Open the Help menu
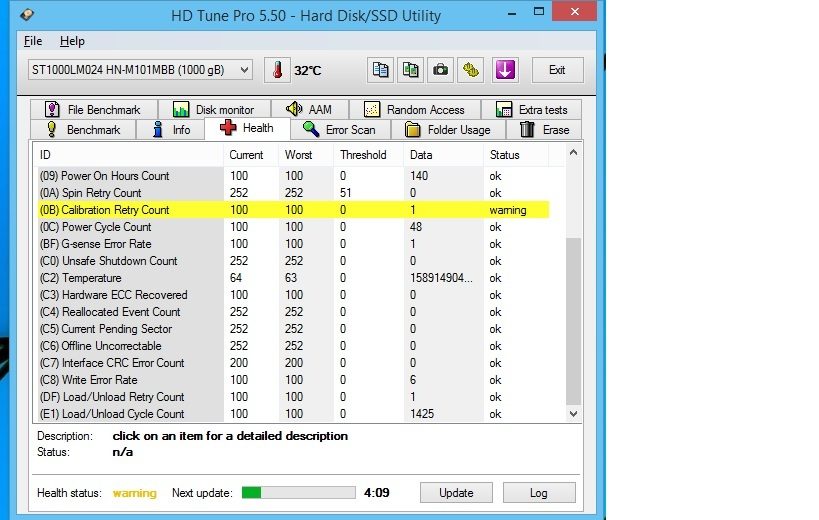 pos(72,41)
